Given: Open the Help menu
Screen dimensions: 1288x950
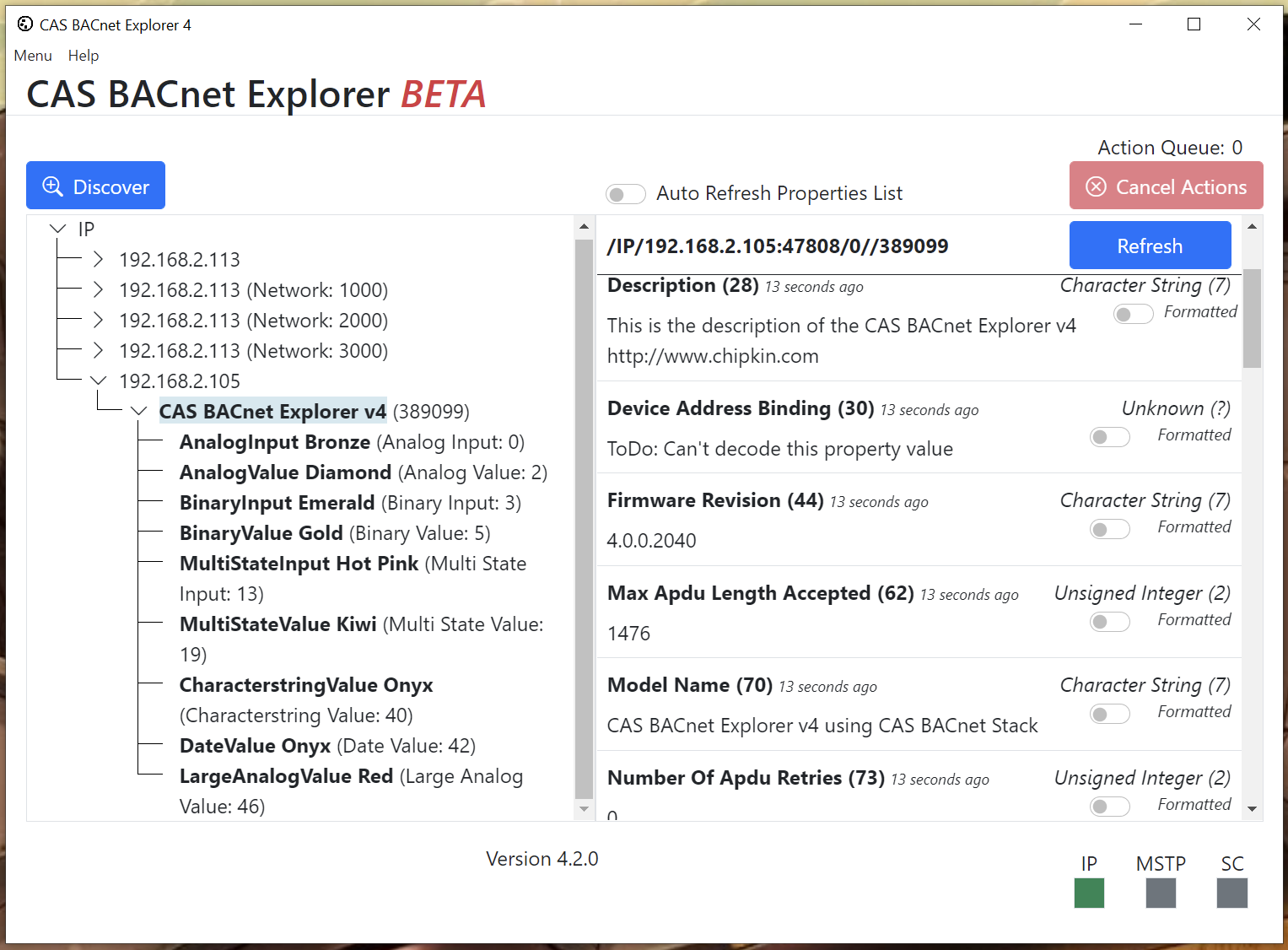Looking at the screenshot, I should point(84,56).
